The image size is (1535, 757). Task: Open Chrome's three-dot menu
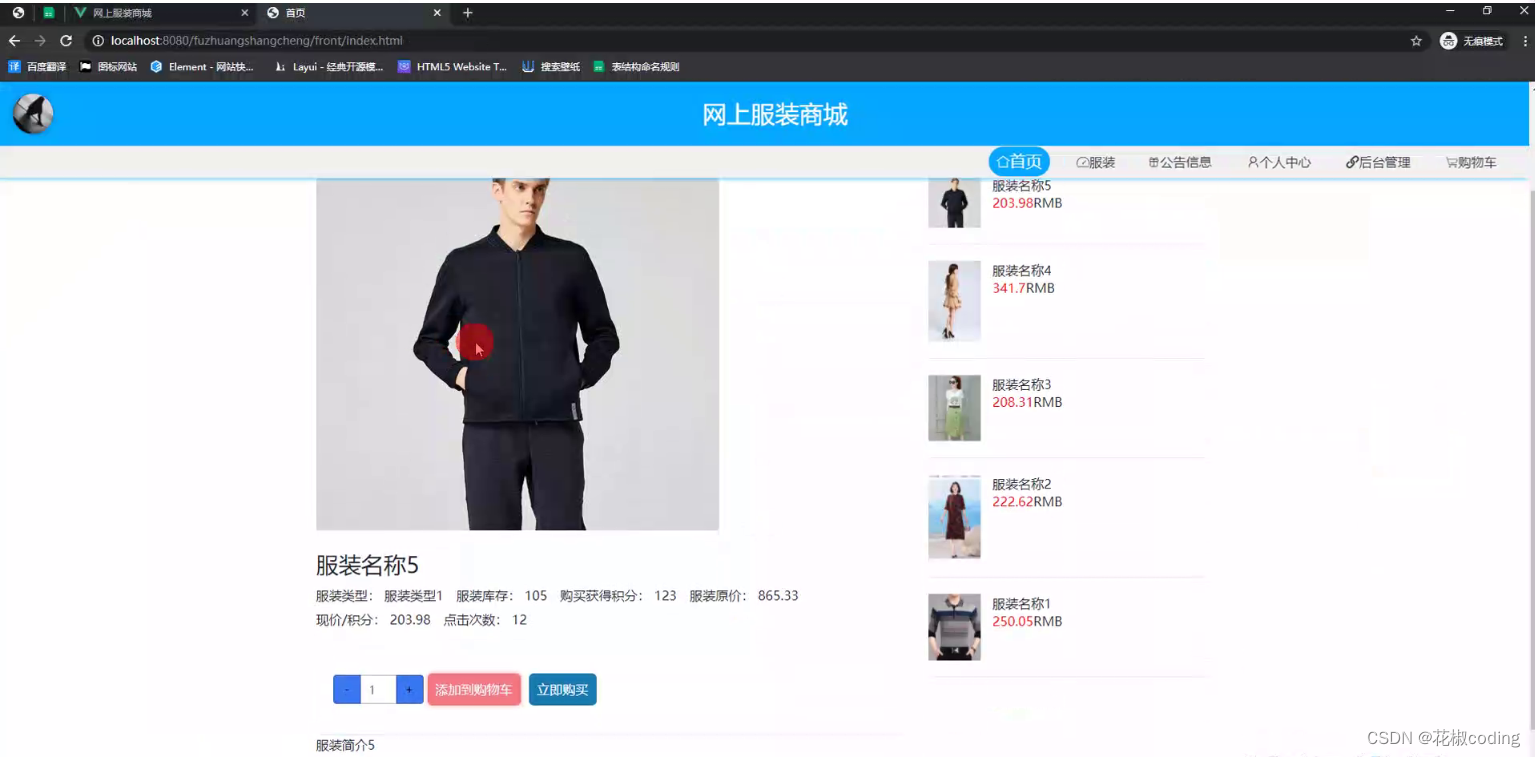(1525, 41)
